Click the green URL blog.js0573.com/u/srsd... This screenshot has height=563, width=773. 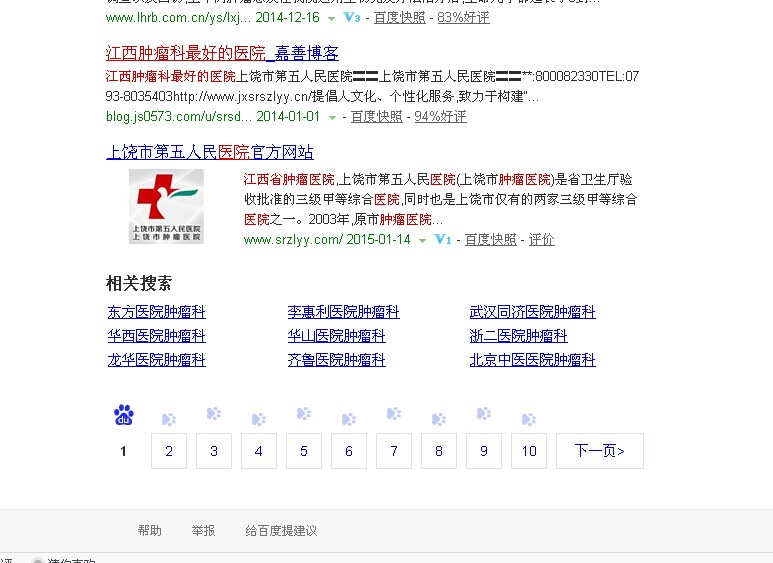tap(179, 116)
